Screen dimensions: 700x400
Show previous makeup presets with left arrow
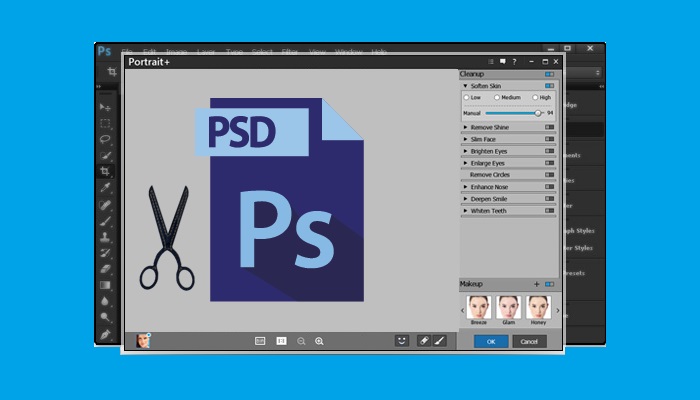462,310
